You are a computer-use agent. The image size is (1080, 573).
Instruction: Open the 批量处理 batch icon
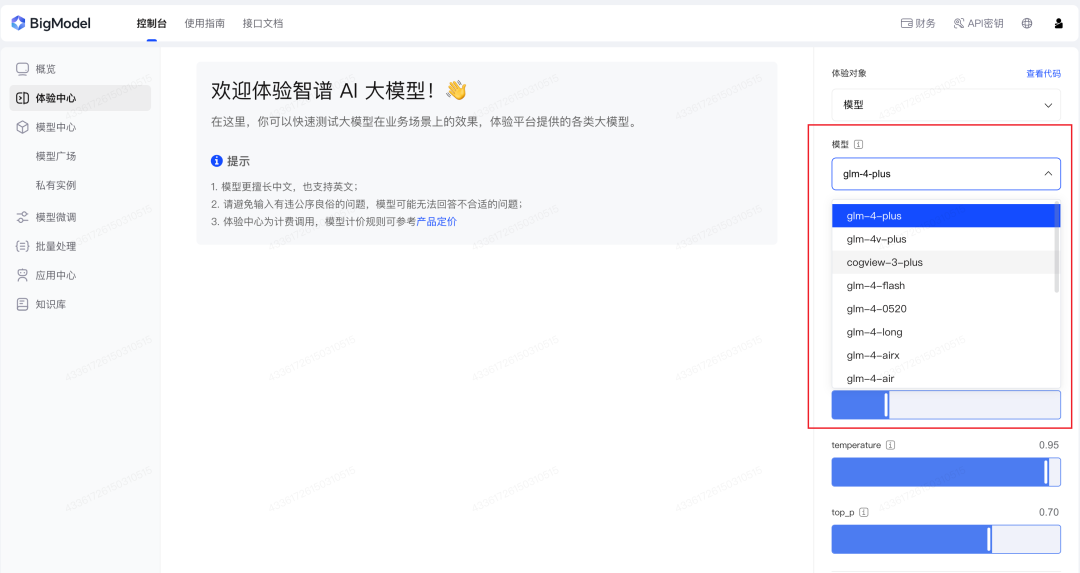[x=23, y=246]
